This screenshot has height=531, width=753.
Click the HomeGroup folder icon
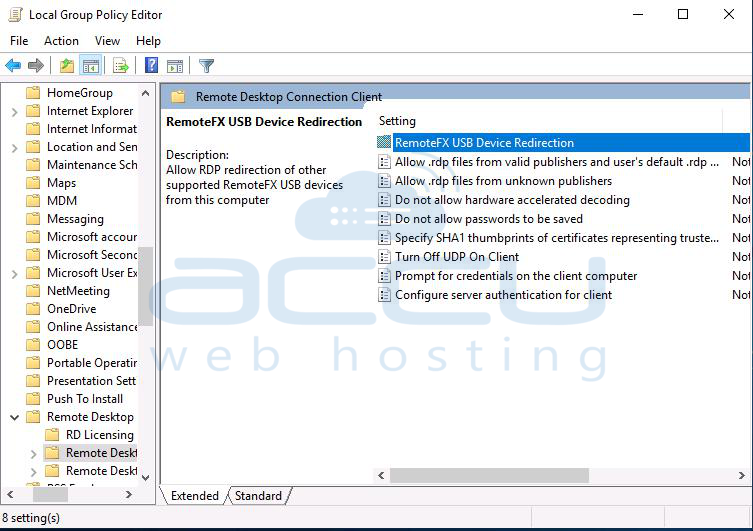[x=33, y=93]
